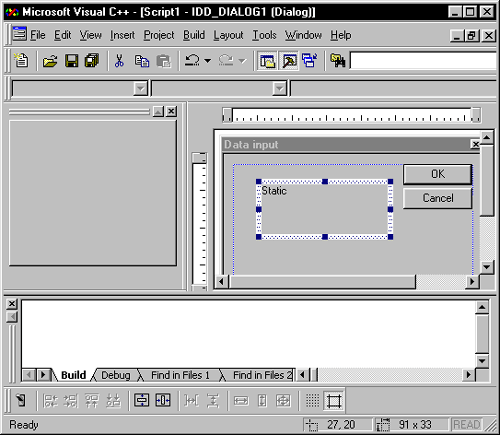
Task: Open the Edit menu
Action: coord(63,35)
